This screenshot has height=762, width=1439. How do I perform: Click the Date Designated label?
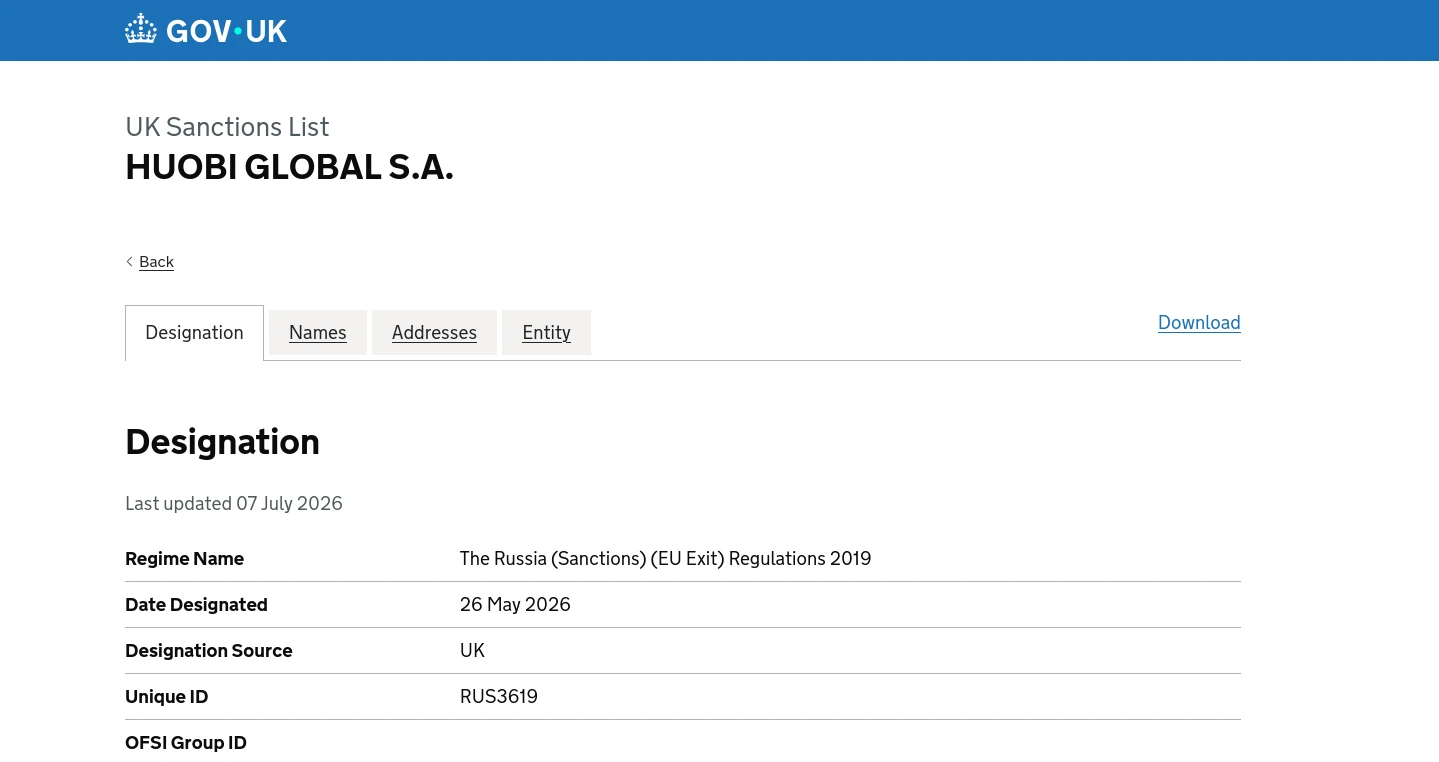coord(196,605)
